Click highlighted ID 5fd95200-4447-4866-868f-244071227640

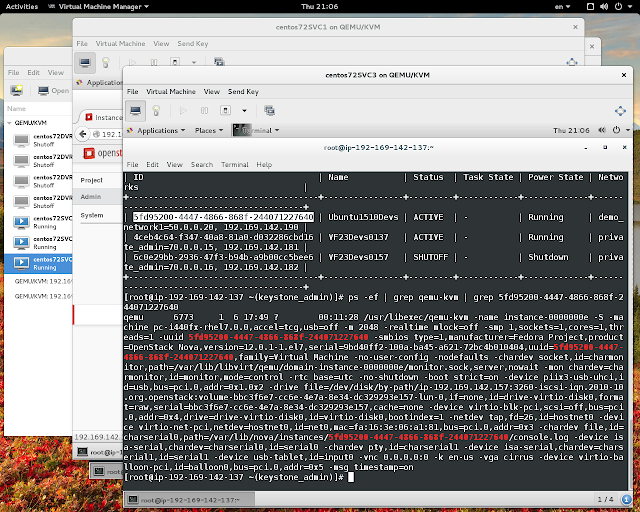click(x=223, y=217)
